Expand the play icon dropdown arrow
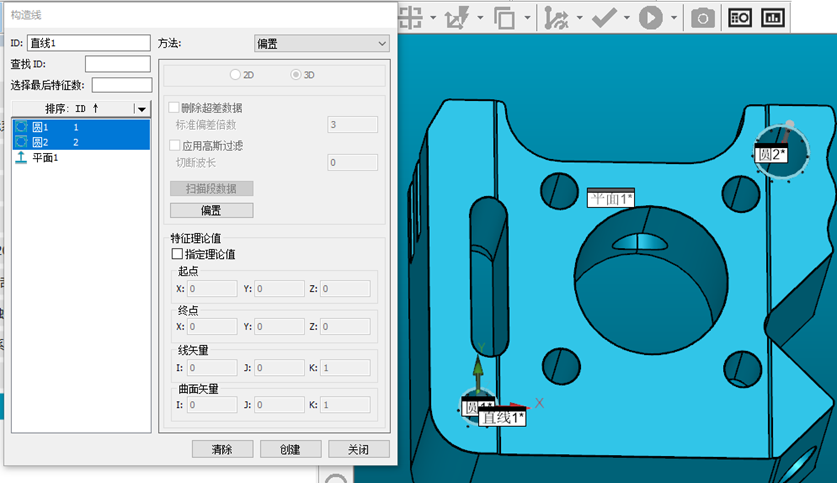 [674, 18]
